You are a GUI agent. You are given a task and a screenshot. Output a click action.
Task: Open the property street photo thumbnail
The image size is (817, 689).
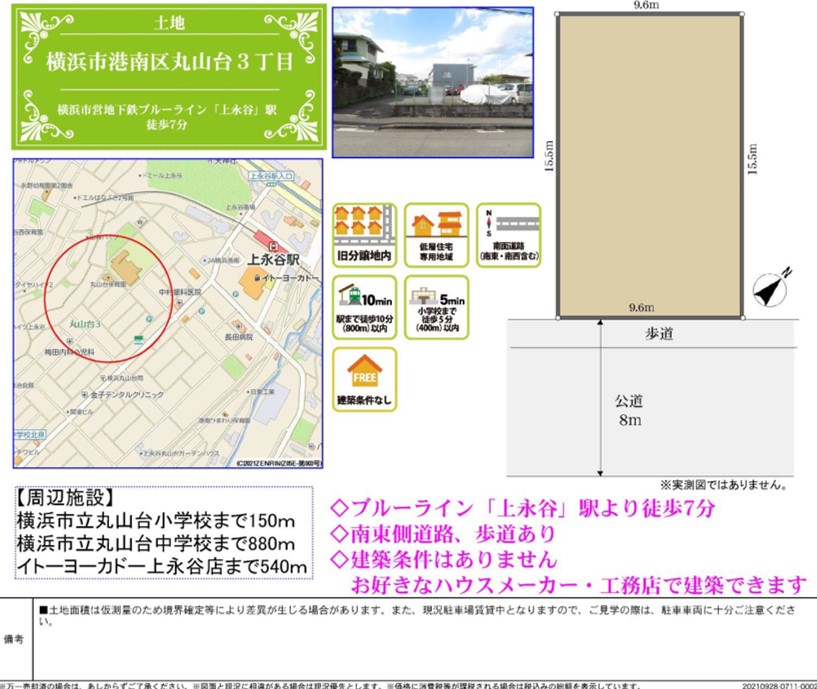point(432,82)
